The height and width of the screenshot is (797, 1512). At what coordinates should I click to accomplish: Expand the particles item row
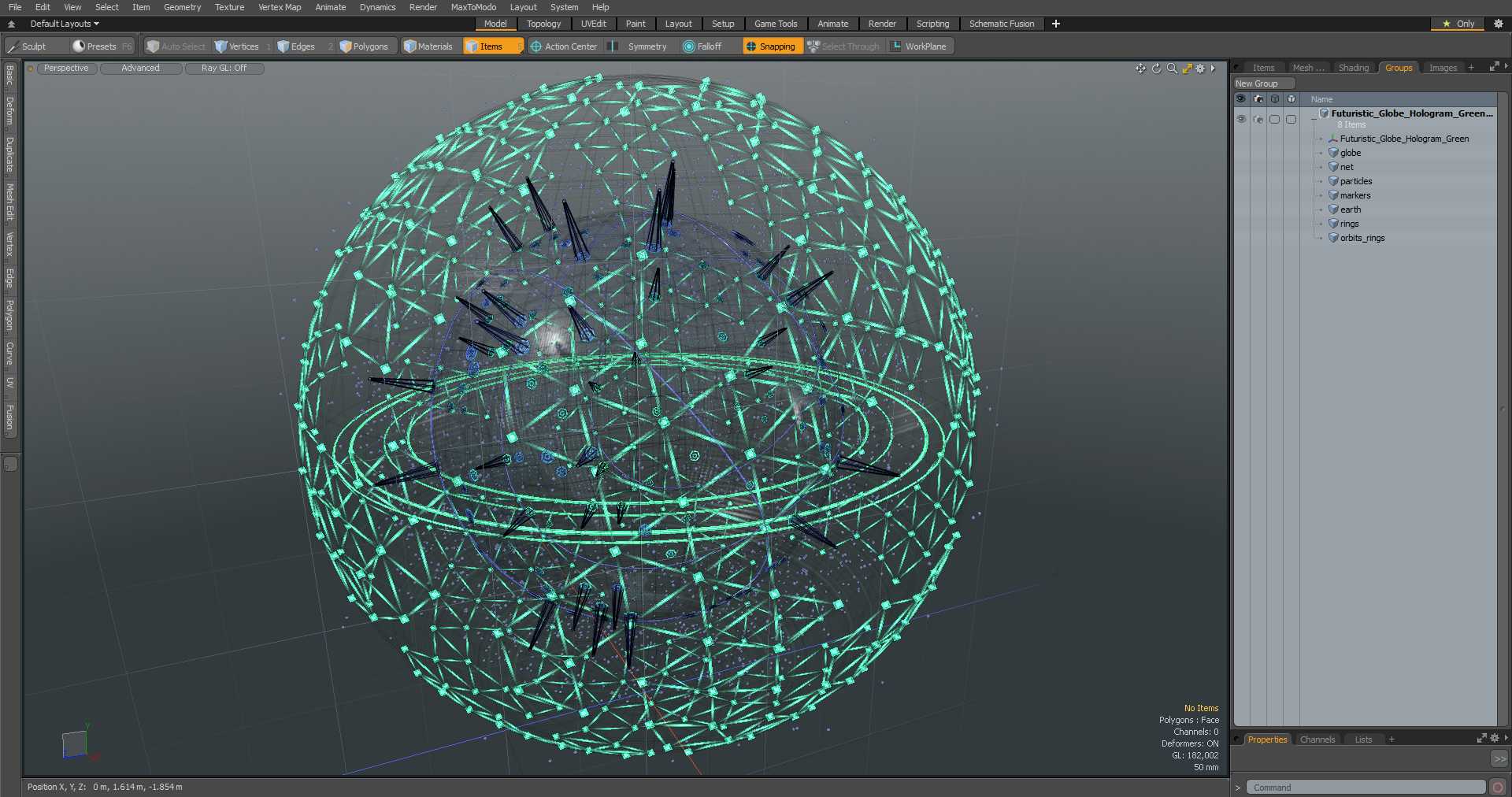1321,181
